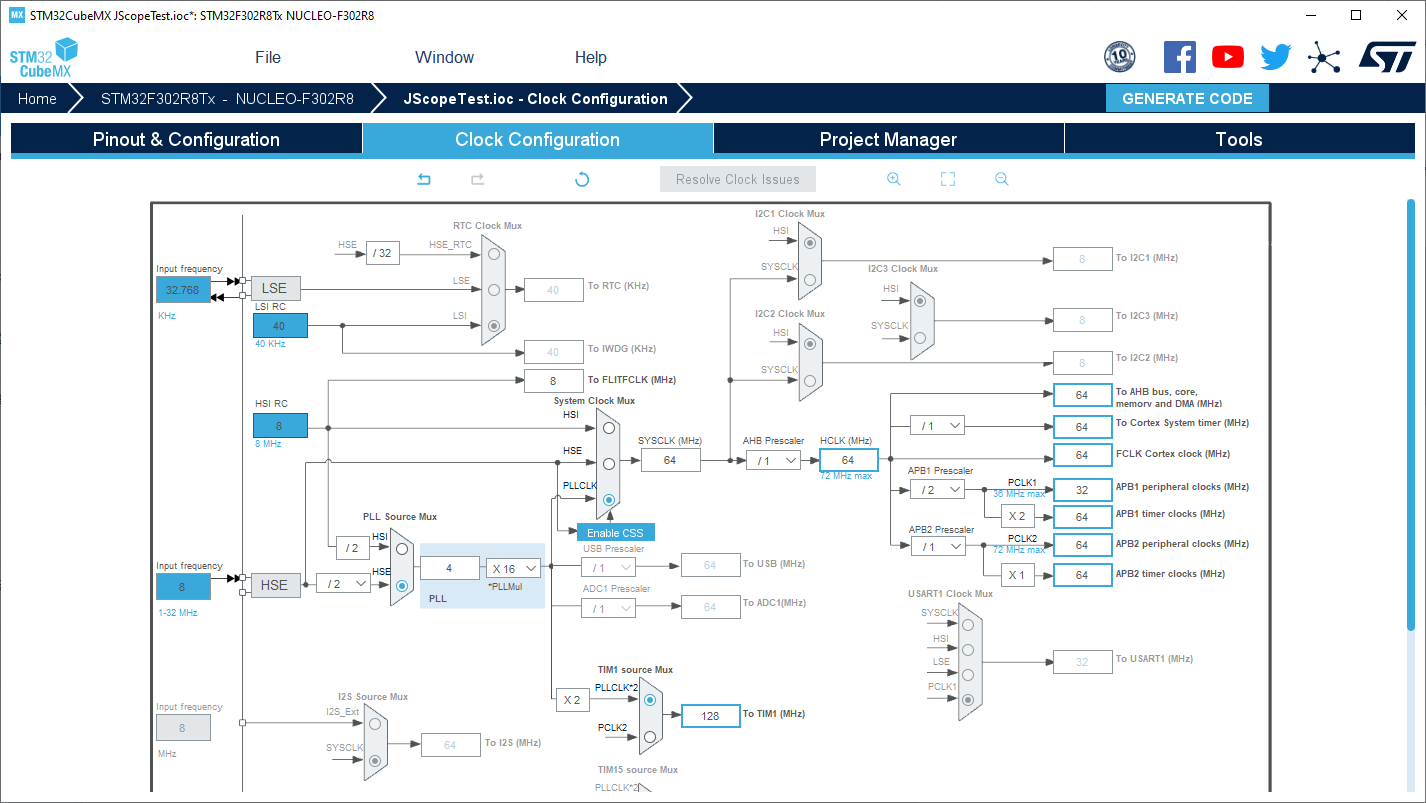
Task: Select HSI input on System Clock Mux
Action: pos(609,428)
